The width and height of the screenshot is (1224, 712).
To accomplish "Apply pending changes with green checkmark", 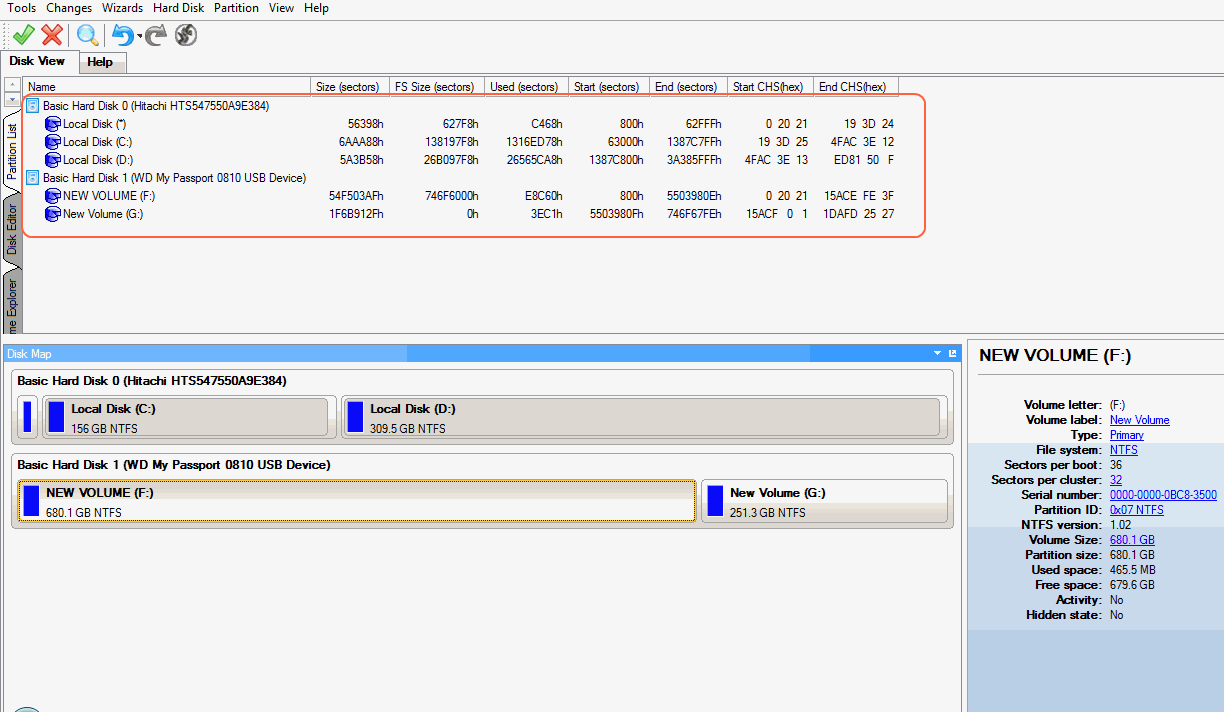I will (23, 36).
